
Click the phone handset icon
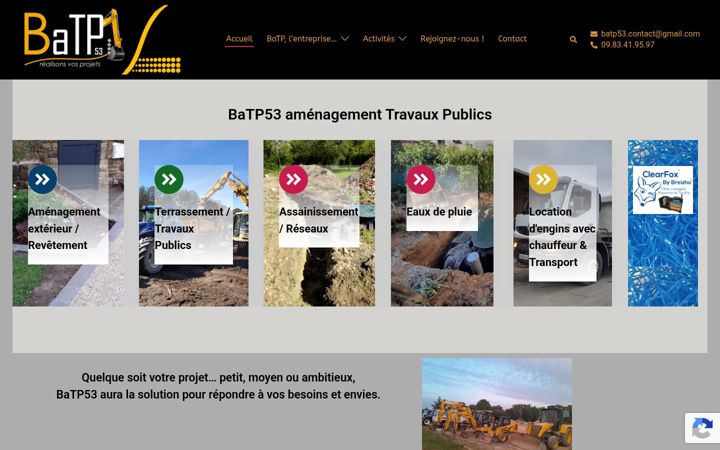[594, 45]
